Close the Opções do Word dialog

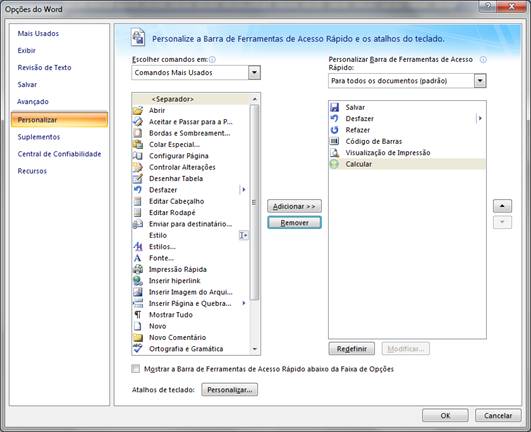coord(511,6)
